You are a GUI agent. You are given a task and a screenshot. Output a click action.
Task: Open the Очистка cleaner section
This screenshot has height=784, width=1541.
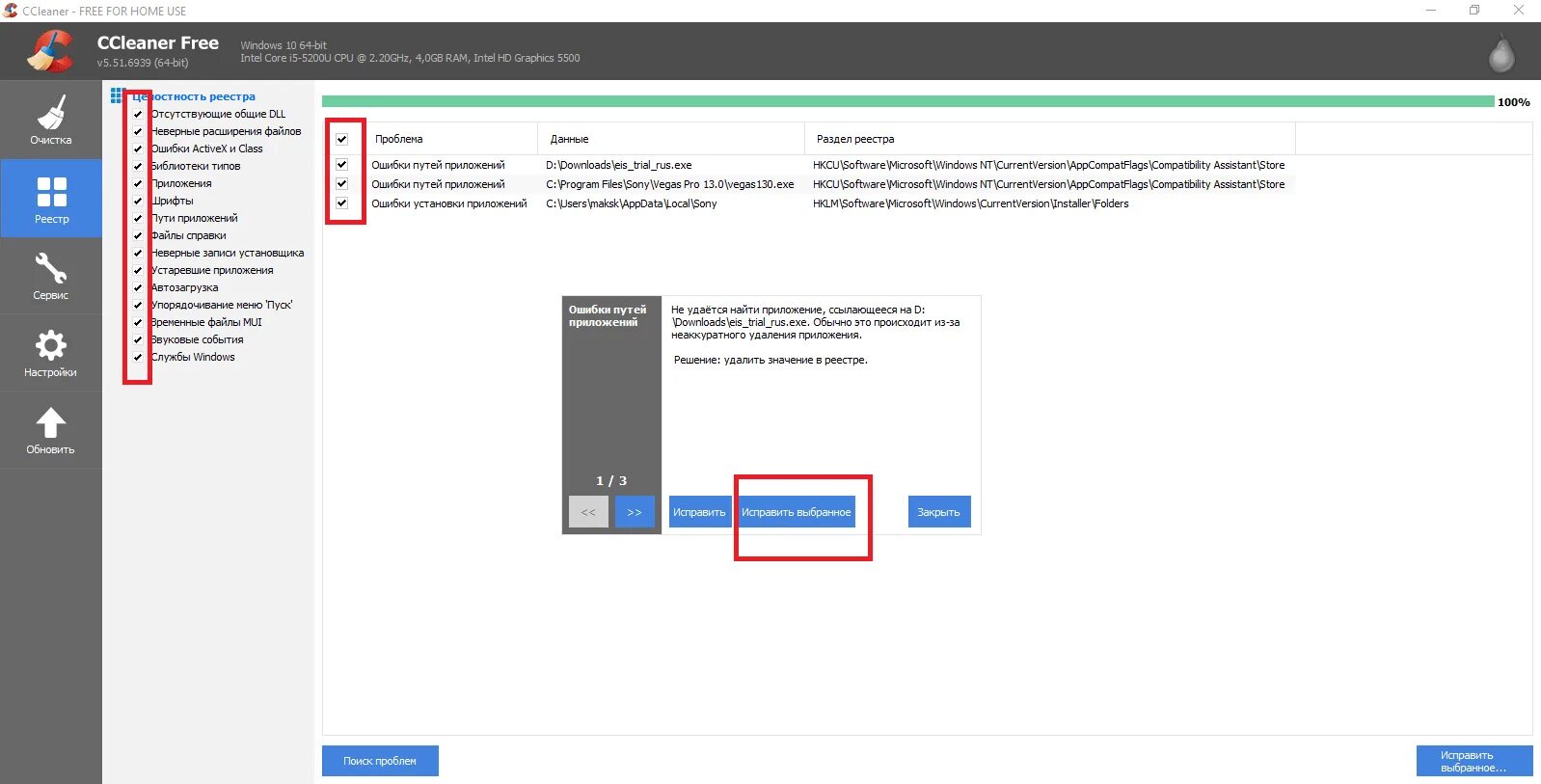(x=51, y=120)
